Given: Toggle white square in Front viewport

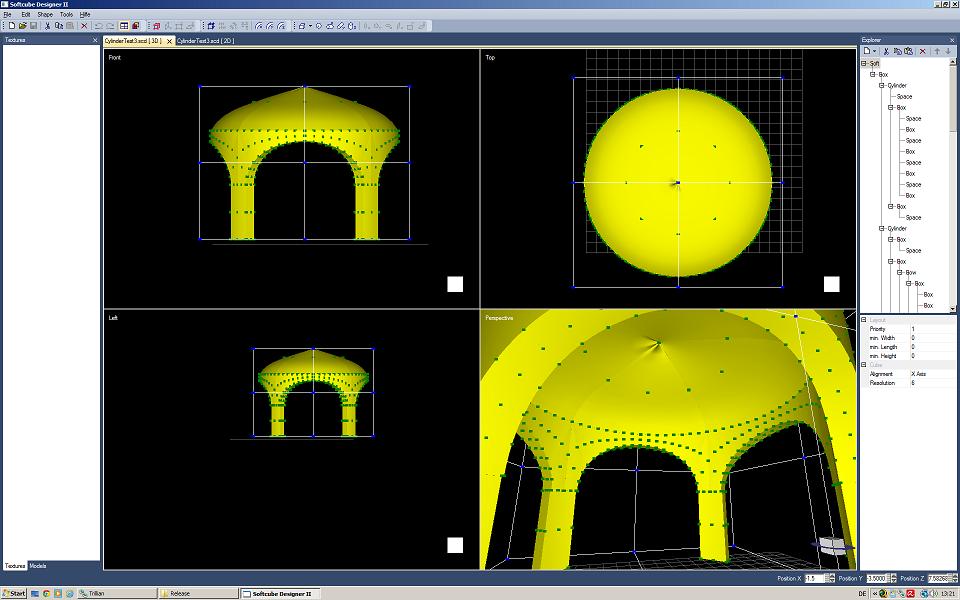Looking at the screenshot, I should click(455, 284).
